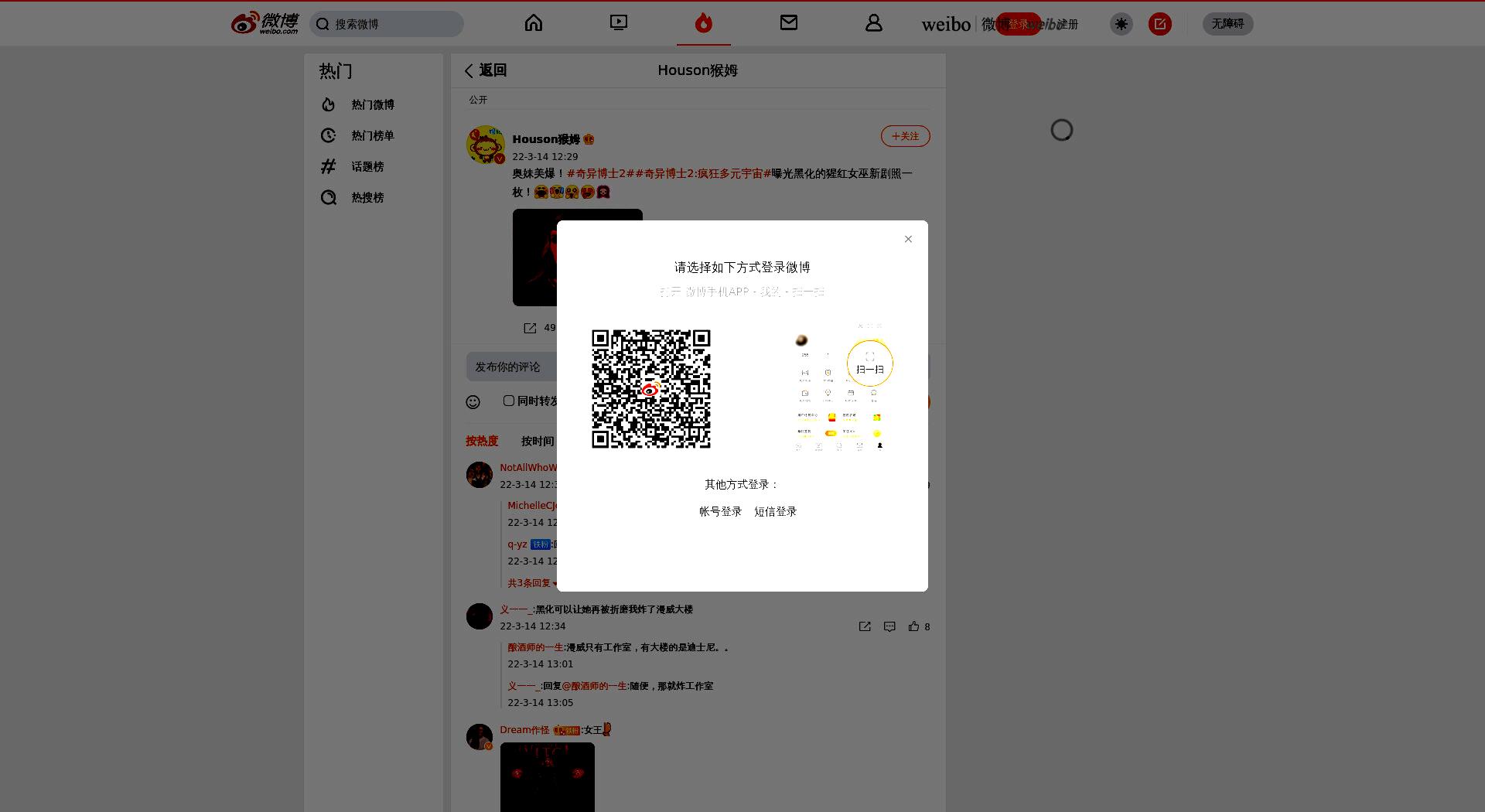Image resolution: width=1485 pixels, height=812 pixels.
Task: Click the magnifier icon beside 热搜榜
Action: pyautogui.click(x=329, y=197)
